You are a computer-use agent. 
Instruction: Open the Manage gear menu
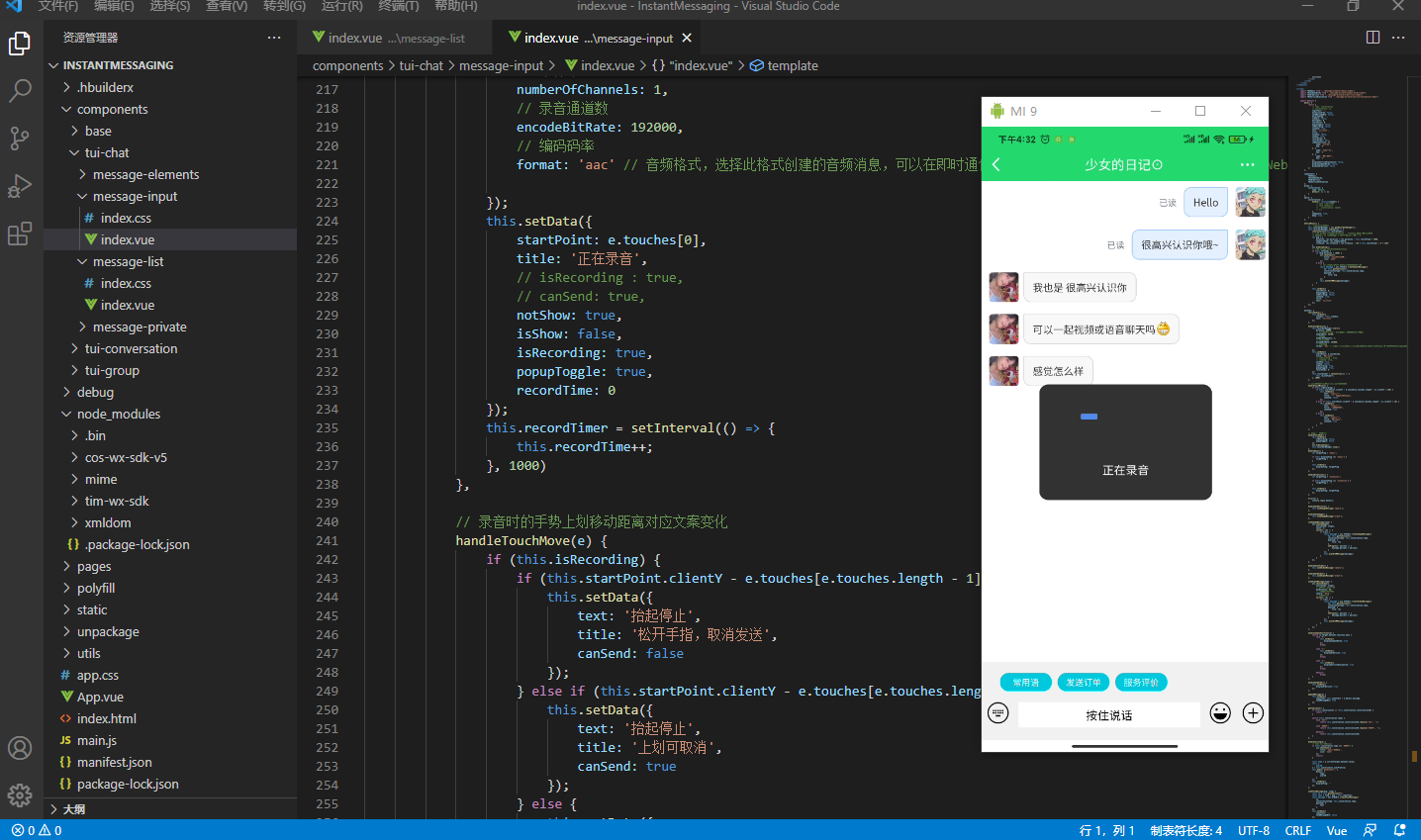tap(20, 795)
